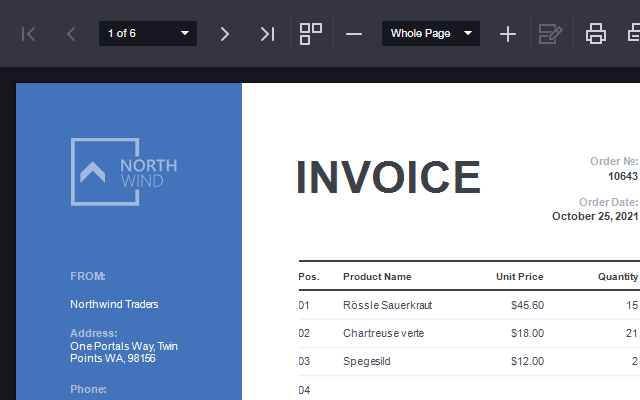
Task: Go to the next page
Action: pyautogui.click(x=224, y=34)
